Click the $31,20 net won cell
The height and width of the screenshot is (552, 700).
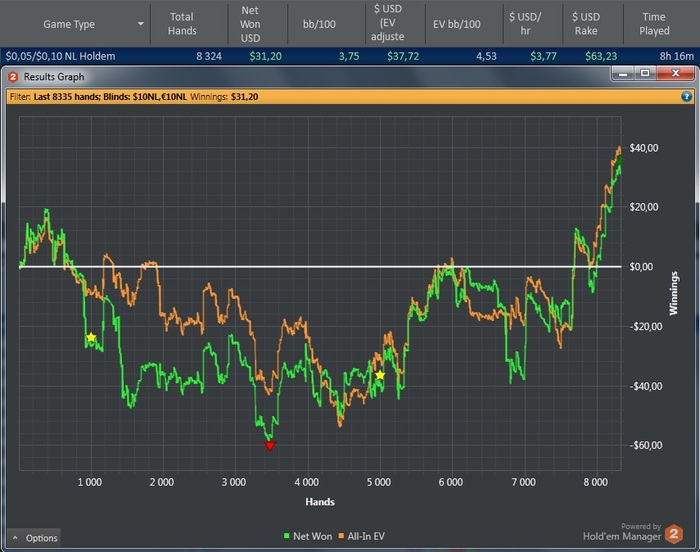point(265,56)
